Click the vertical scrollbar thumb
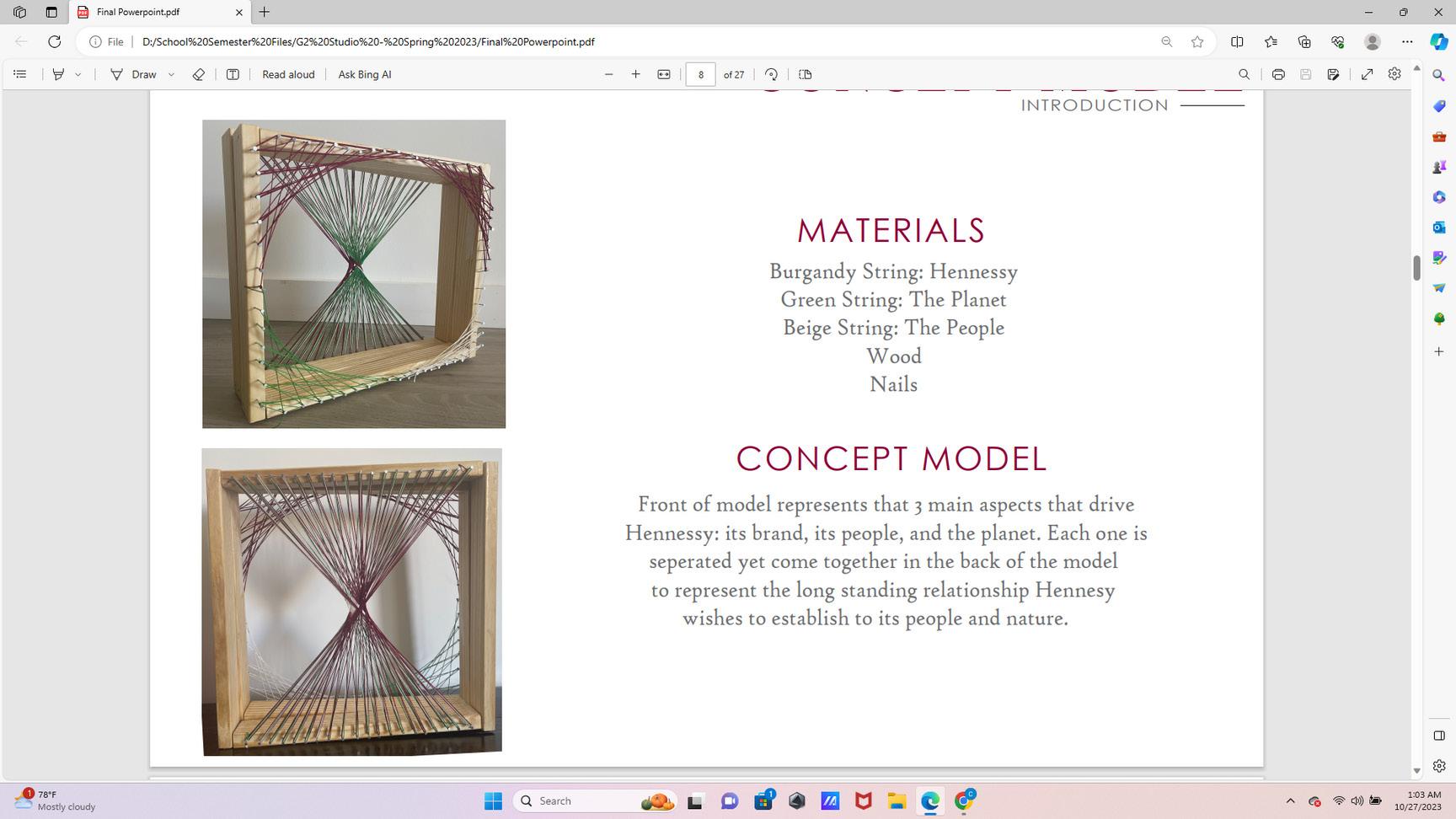1456x819 pixels. click(x=1416, y=268)
